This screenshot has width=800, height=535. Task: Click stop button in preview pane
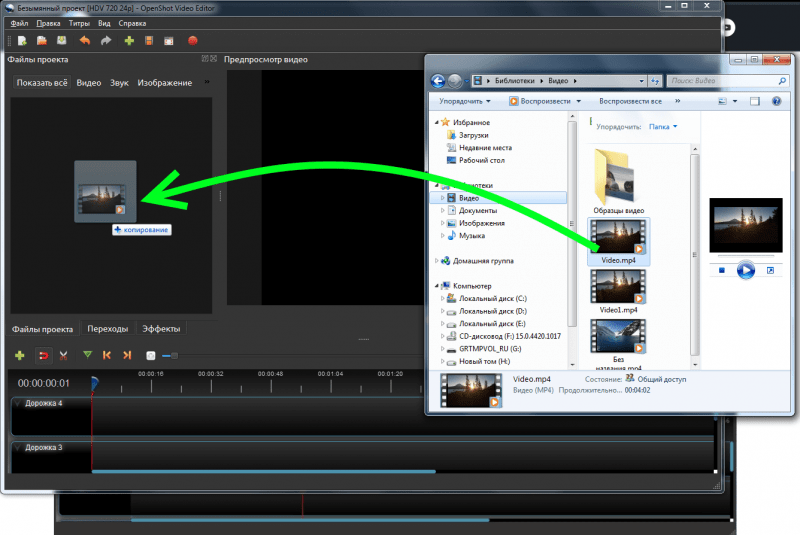[x=721, y=270]
